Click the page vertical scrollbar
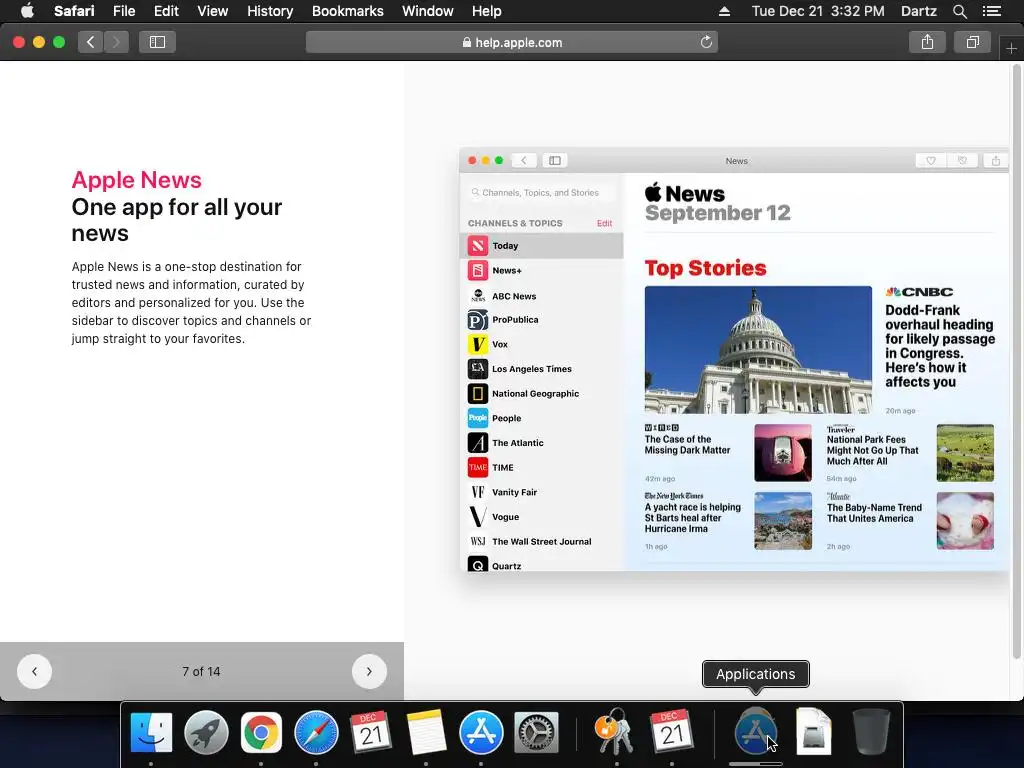Image resolution: width=1024 pixels, height=768 pixels. pos(1016,360)
